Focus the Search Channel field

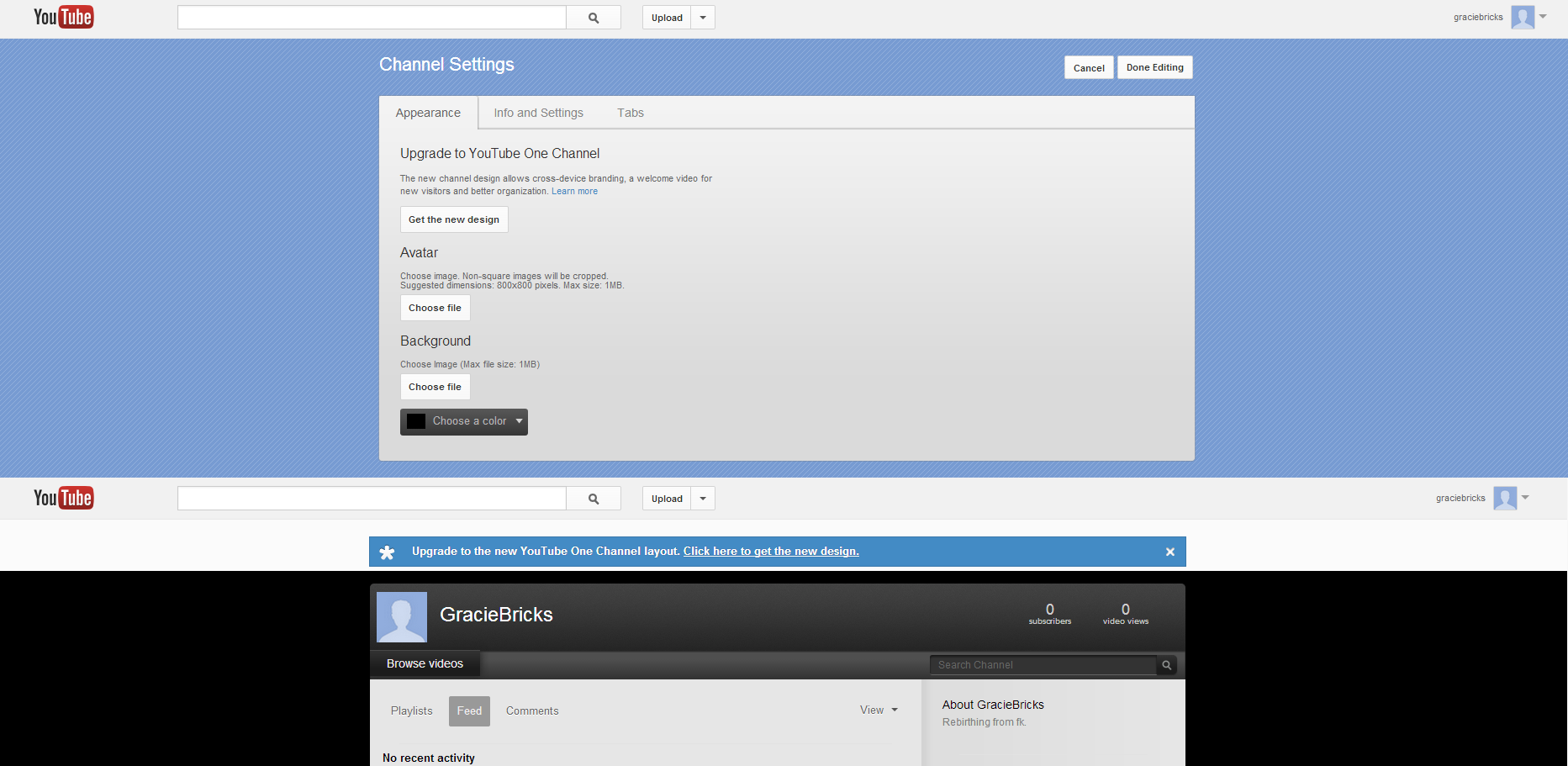pos(1043,665)
